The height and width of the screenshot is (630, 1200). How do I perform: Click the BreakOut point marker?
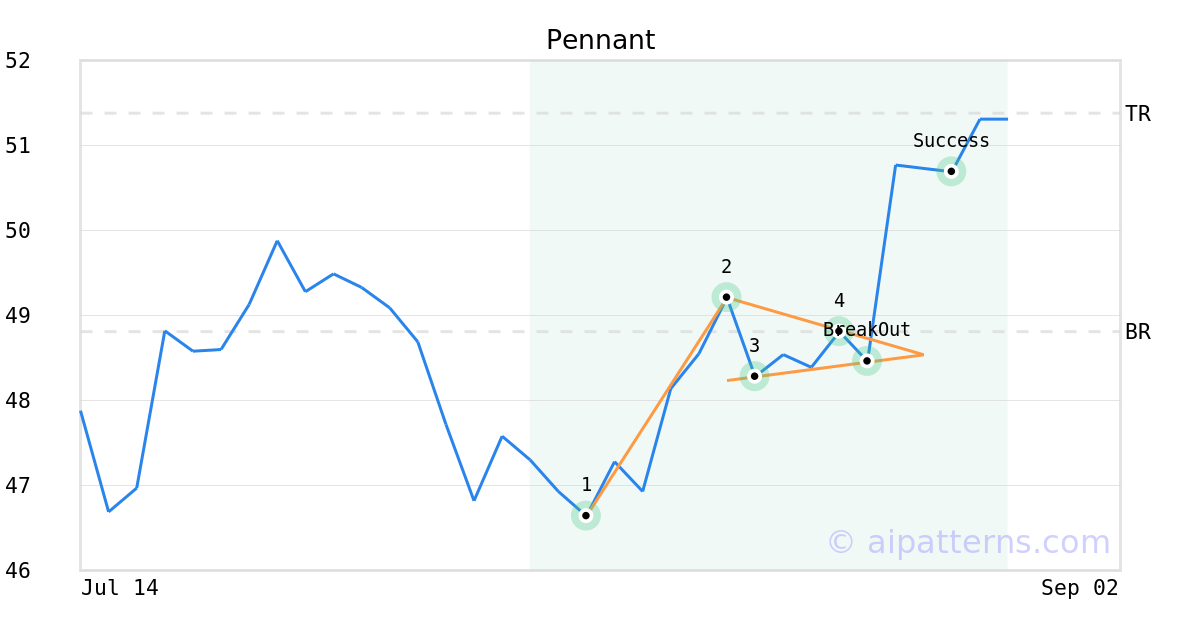pos(867,361)
